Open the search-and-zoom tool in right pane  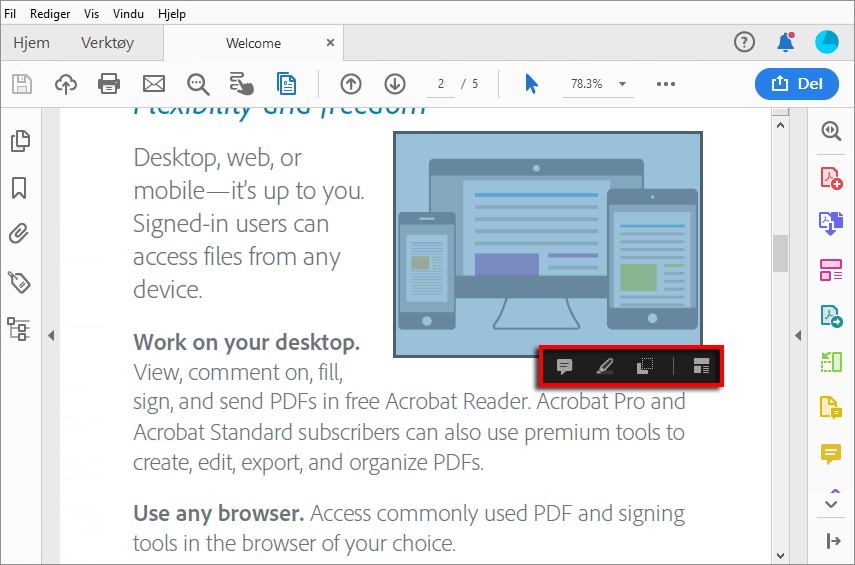pyautogui.click(x=831, y=131)
